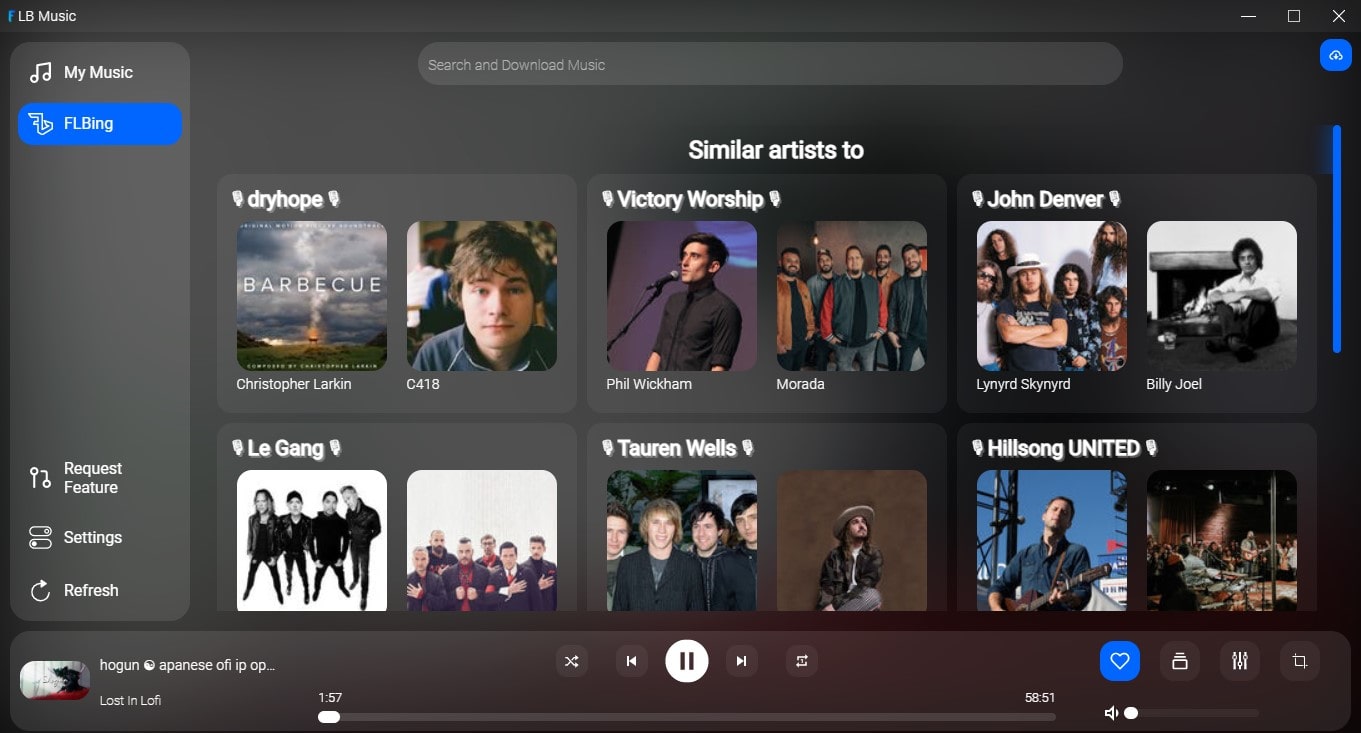The width and height of the screenshot is (1361, 733).
Task: Click the total duration 58:51
Action: coord(1040,698)
